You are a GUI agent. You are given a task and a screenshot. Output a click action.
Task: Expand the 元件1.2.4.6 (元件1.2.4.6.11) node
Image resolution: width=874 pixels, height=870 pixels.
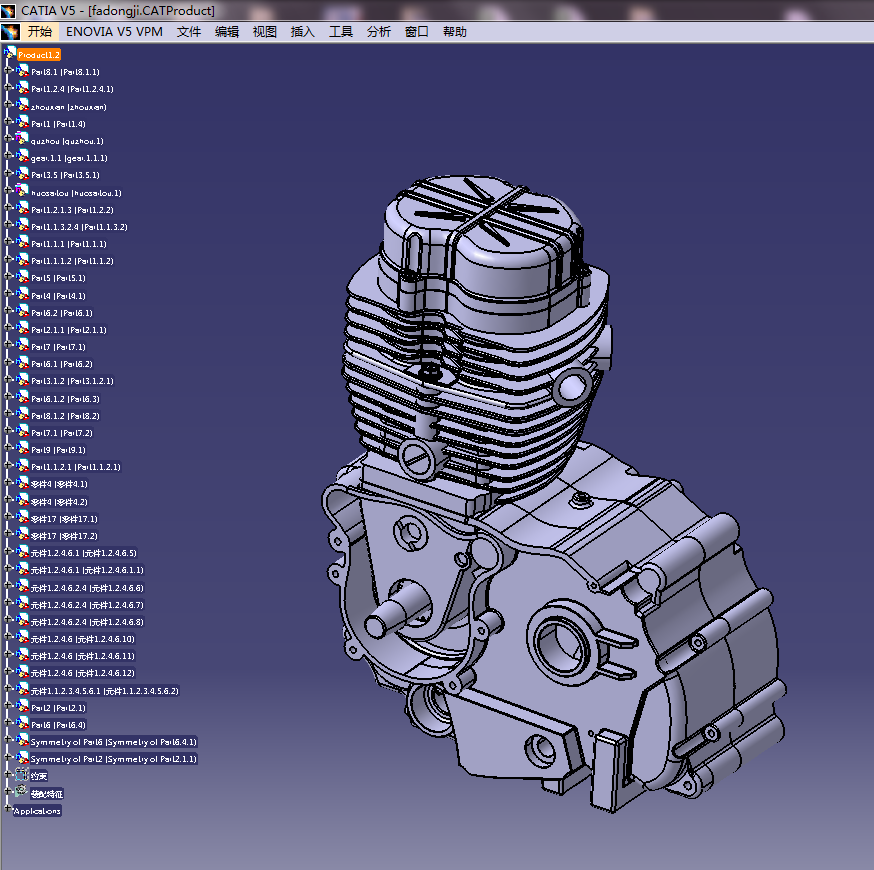pyautogui.click(x=8, y=654)
